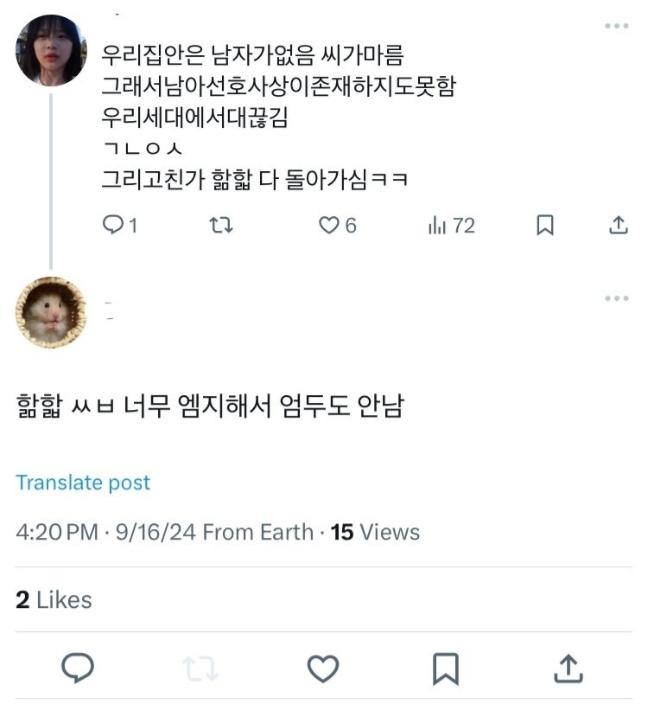Viewport: 645px width, 710px height.
Task: Share the main post at bottom
Action: (567, 668)
